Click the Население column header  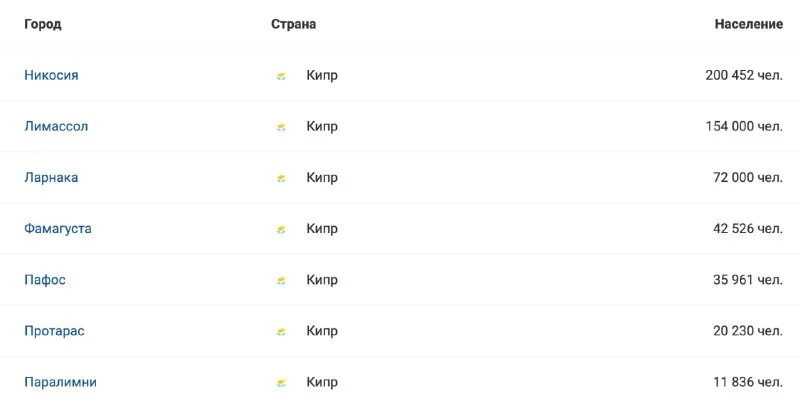point(748,24)
